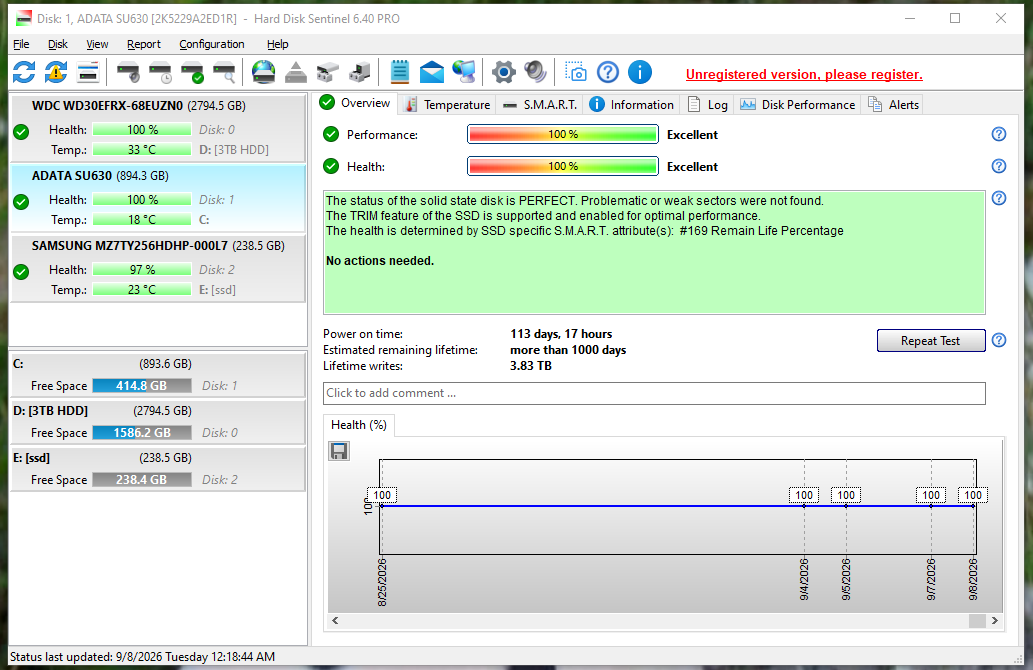Click the graph horizontal scrollbar thumb
1033x670 pixels.
point(977,621)
